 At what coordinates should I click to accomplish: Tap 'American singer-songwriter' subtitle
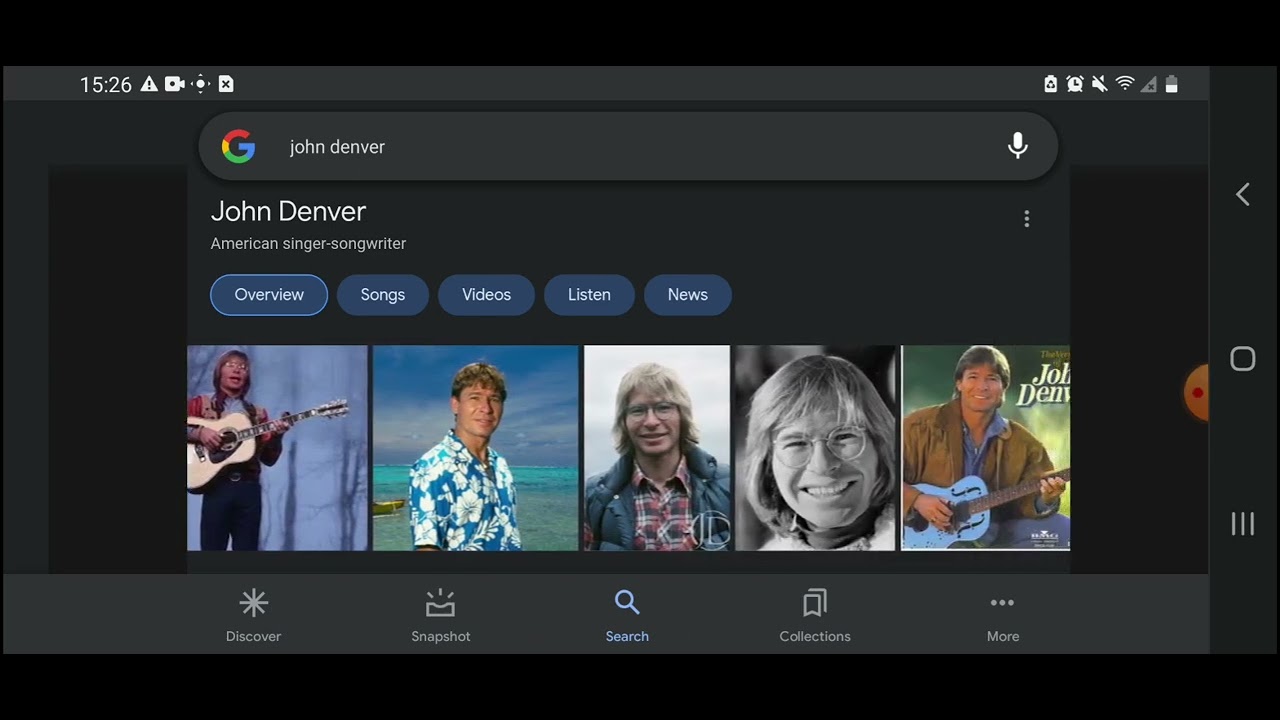(308, 243)
